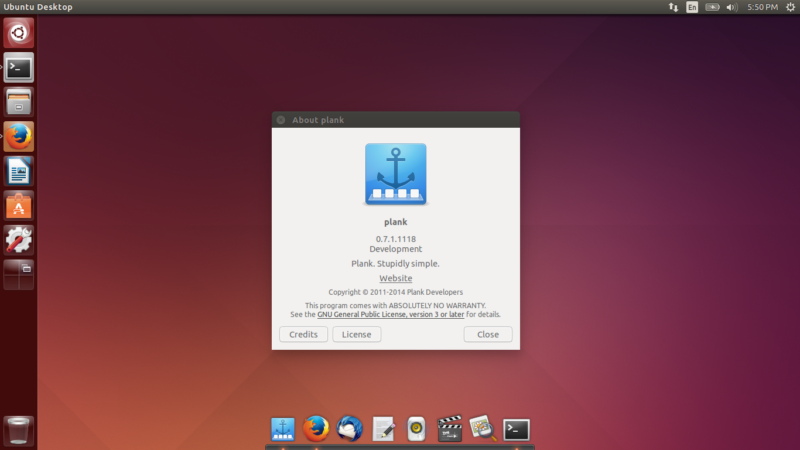Click the About plank title bar

[396, 120]
